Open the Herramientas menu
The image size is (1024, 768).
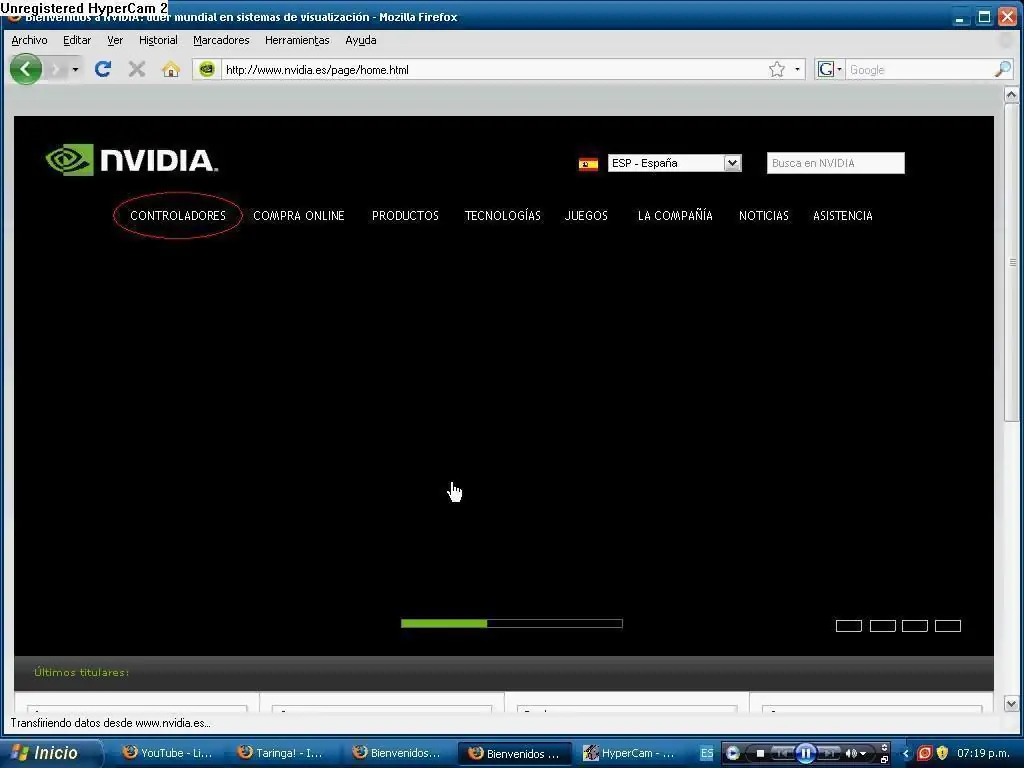pos(296,40)
